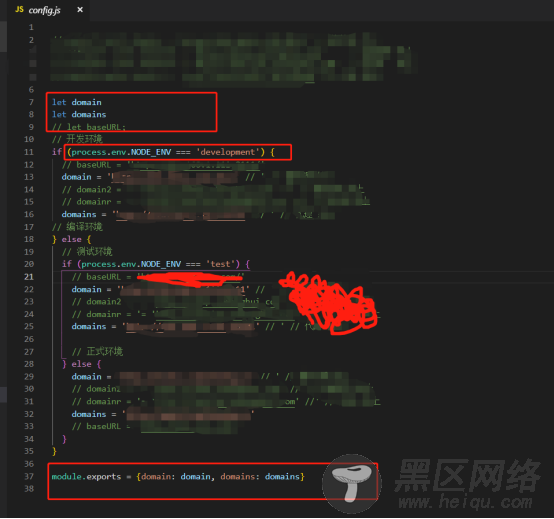The width and height of the screenshot is (554, 519).
Task: Click the mushroom avatar icon
Action: pos(351,484)
